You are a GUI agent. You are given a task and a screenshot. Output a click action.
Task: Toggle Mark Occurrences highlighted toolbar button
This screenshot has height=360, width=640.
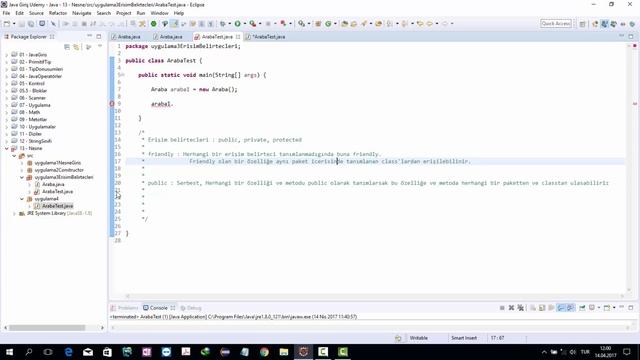tap(174, 24)
